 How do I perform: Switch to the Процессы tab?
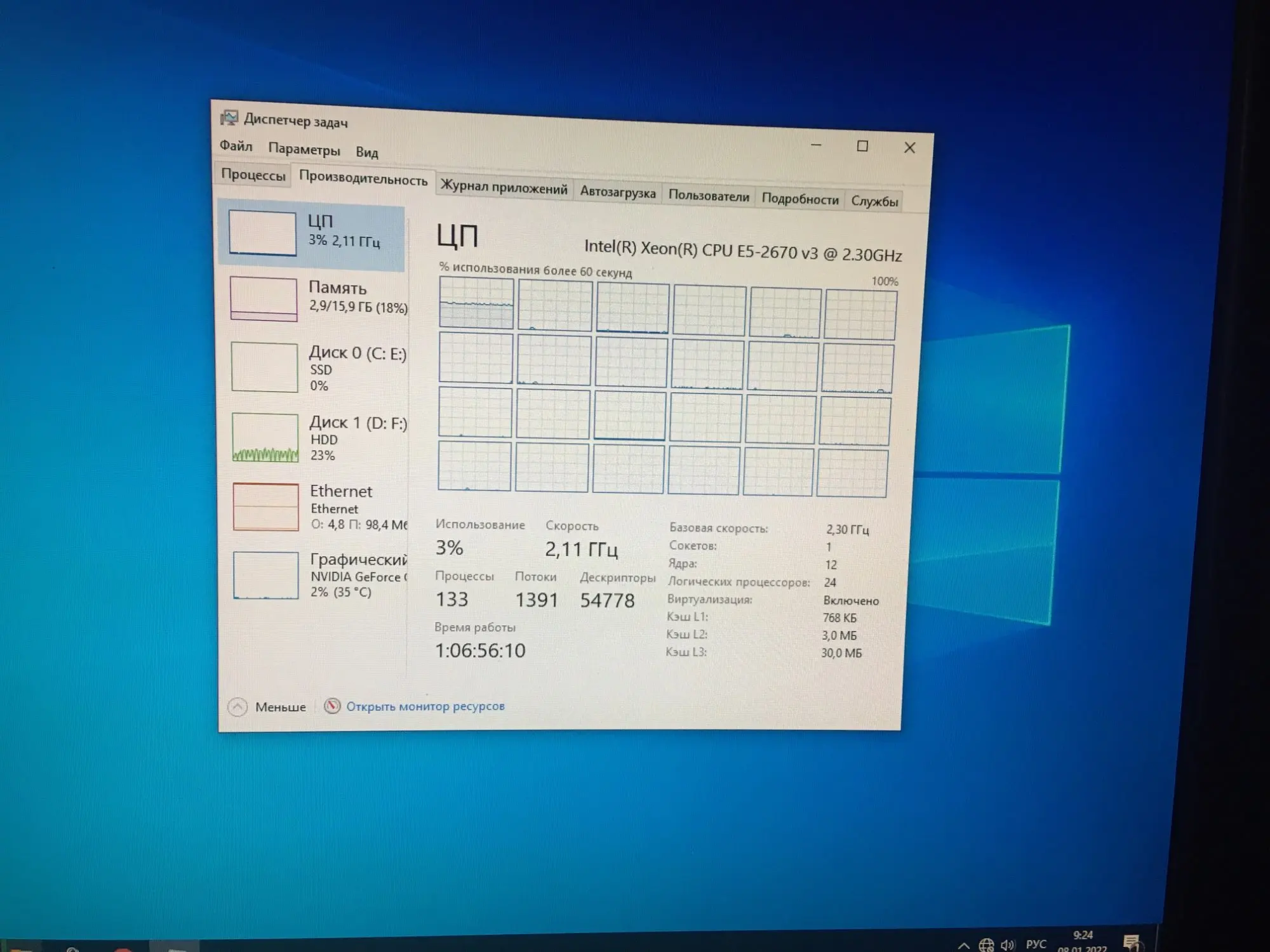point(253,175)
